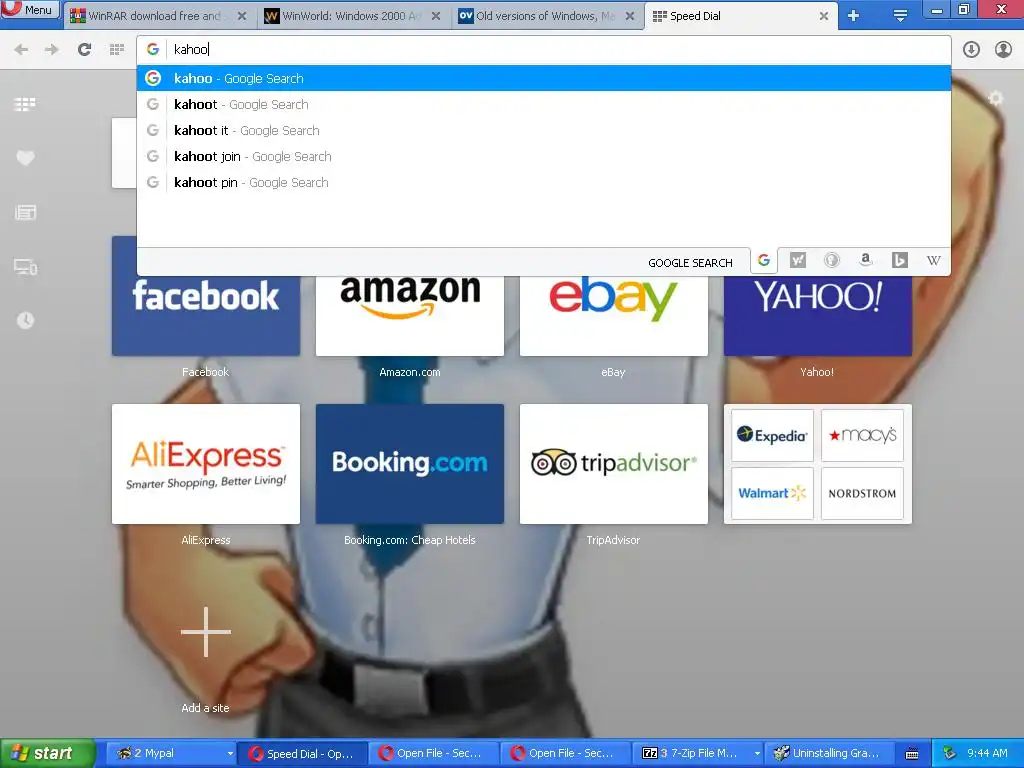Image resolution: width=1024 pixels, height=768 pixels.
Task: Open the TripAdvisor speed dial tile
Action: point(613,464)
